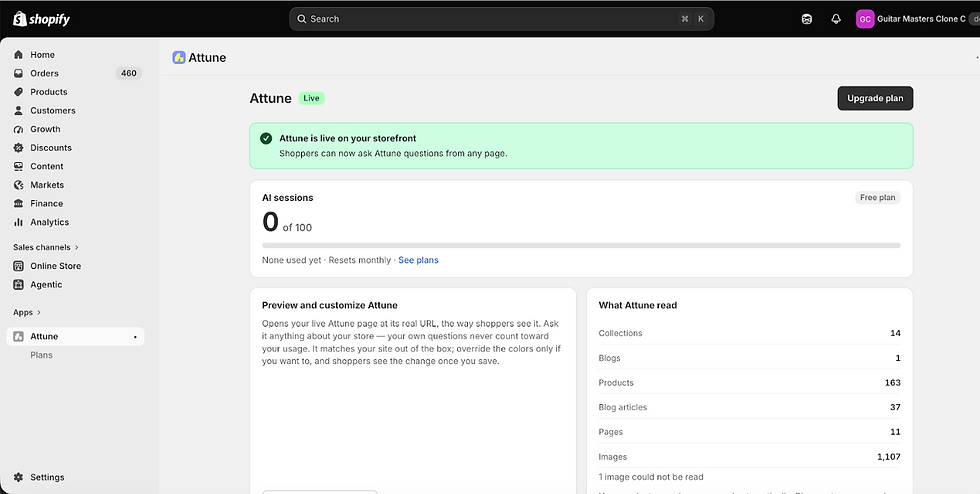The image size is (980, 494).
Task: Click the Agentic channel icon
Action: pos(18,285)
